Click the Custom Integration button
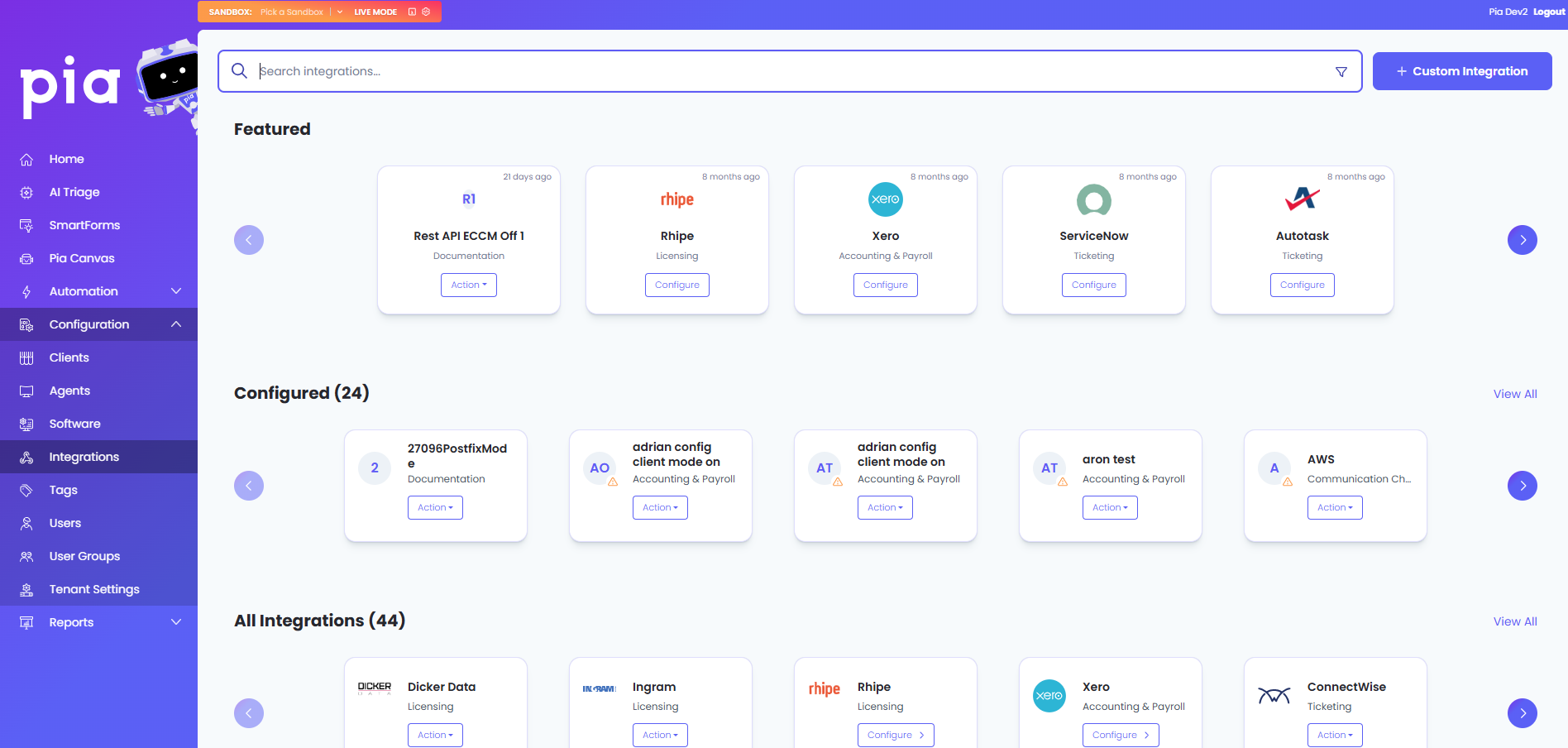Image resolution: width=1568 pixels, height=748 pixels. 1462,71
